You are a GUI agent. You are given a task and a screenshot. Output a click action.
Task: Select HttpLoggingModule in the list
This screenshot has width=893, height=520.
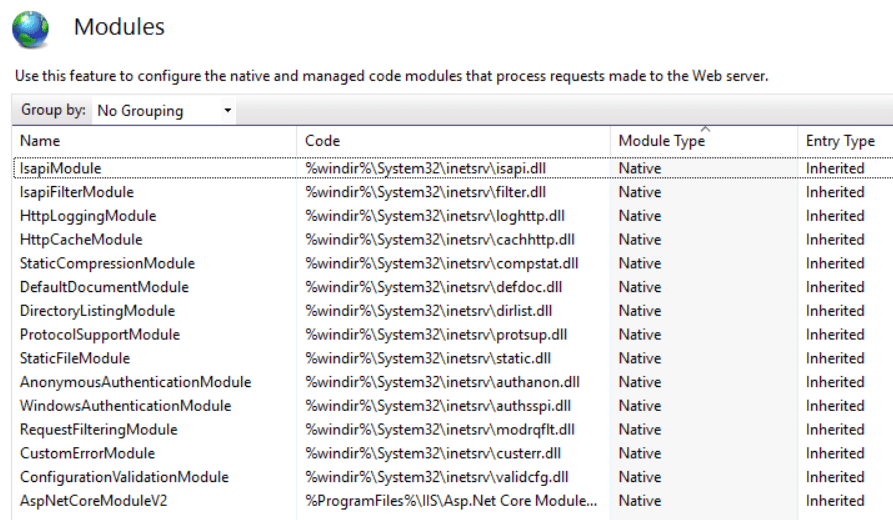88,216
